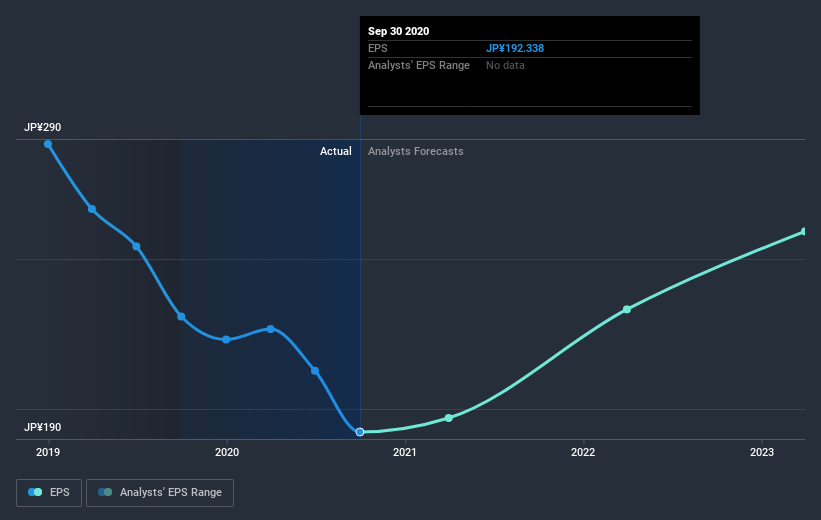Click the 2023 x-axis label
This screenshot has height=520, width=821.
click(x=761, y=452)
